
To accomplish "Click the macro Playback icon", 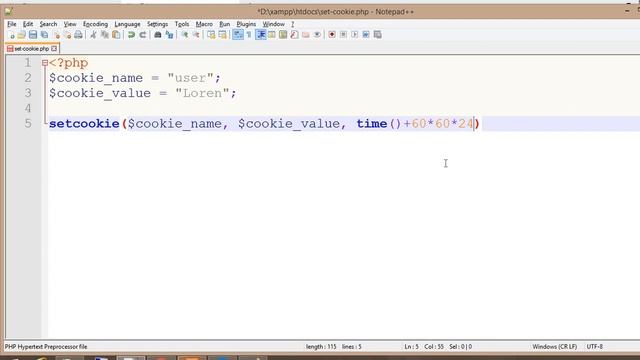I will [354, 35].
